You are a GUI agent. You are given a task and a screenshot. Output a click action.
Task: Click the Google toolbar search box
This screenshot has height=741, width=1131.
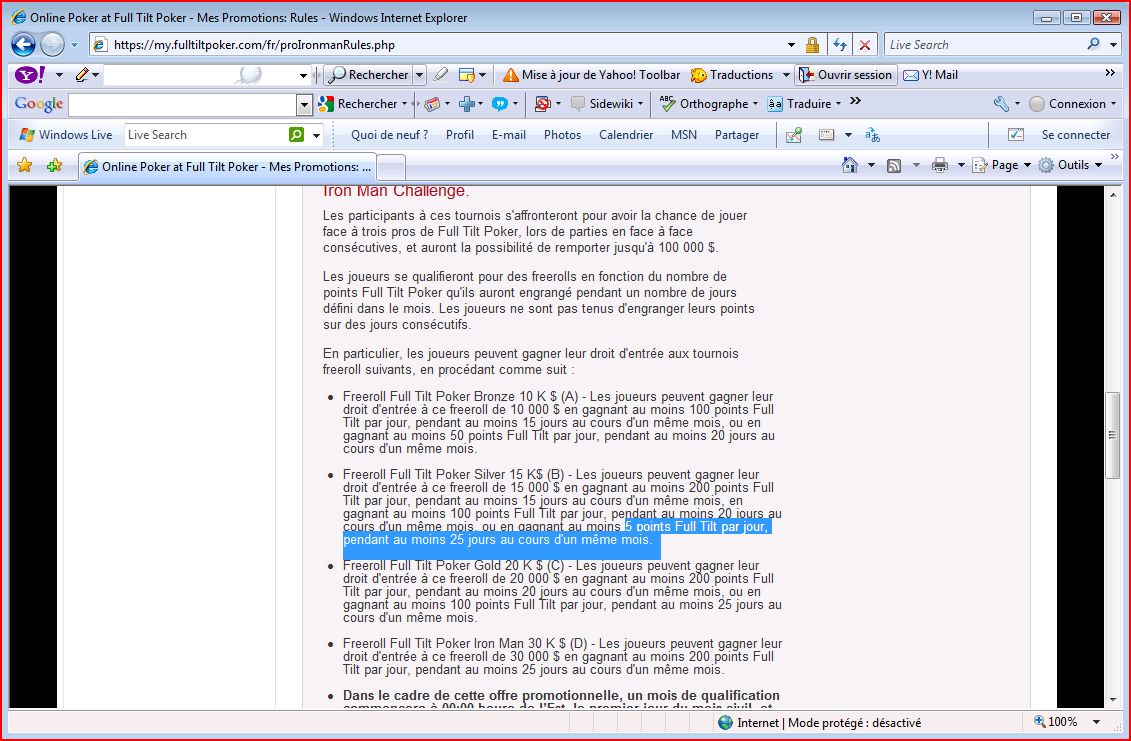[x=182, y=105]
